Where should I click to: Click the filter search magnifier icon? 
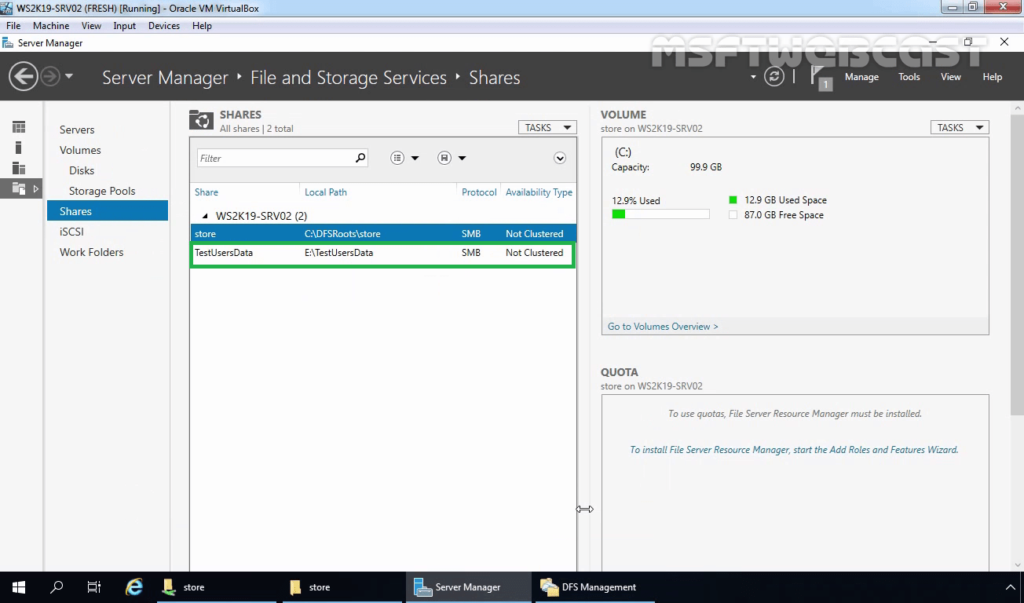click(x=360, y=157)
